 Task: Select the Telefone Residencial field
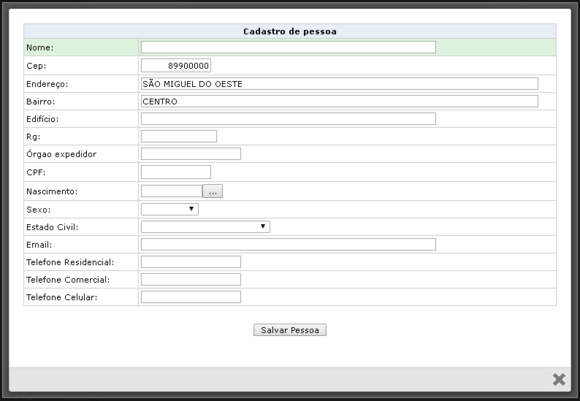[191, 262]
